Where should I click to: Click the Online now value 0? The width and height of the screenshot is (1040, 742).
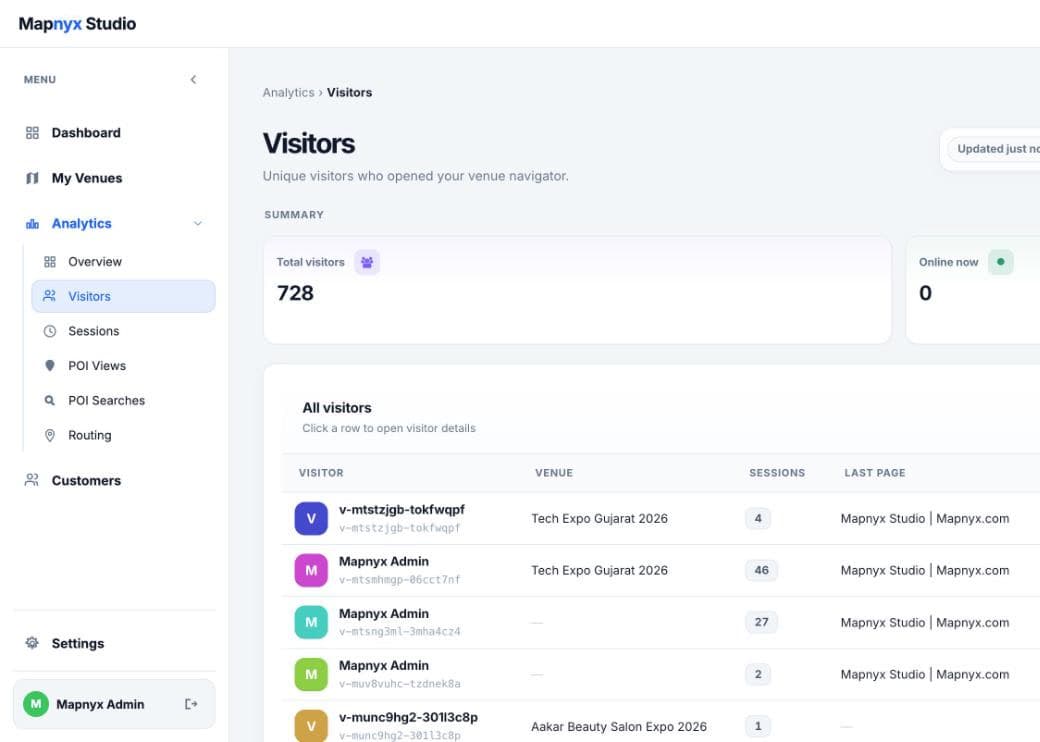[925, 293]
